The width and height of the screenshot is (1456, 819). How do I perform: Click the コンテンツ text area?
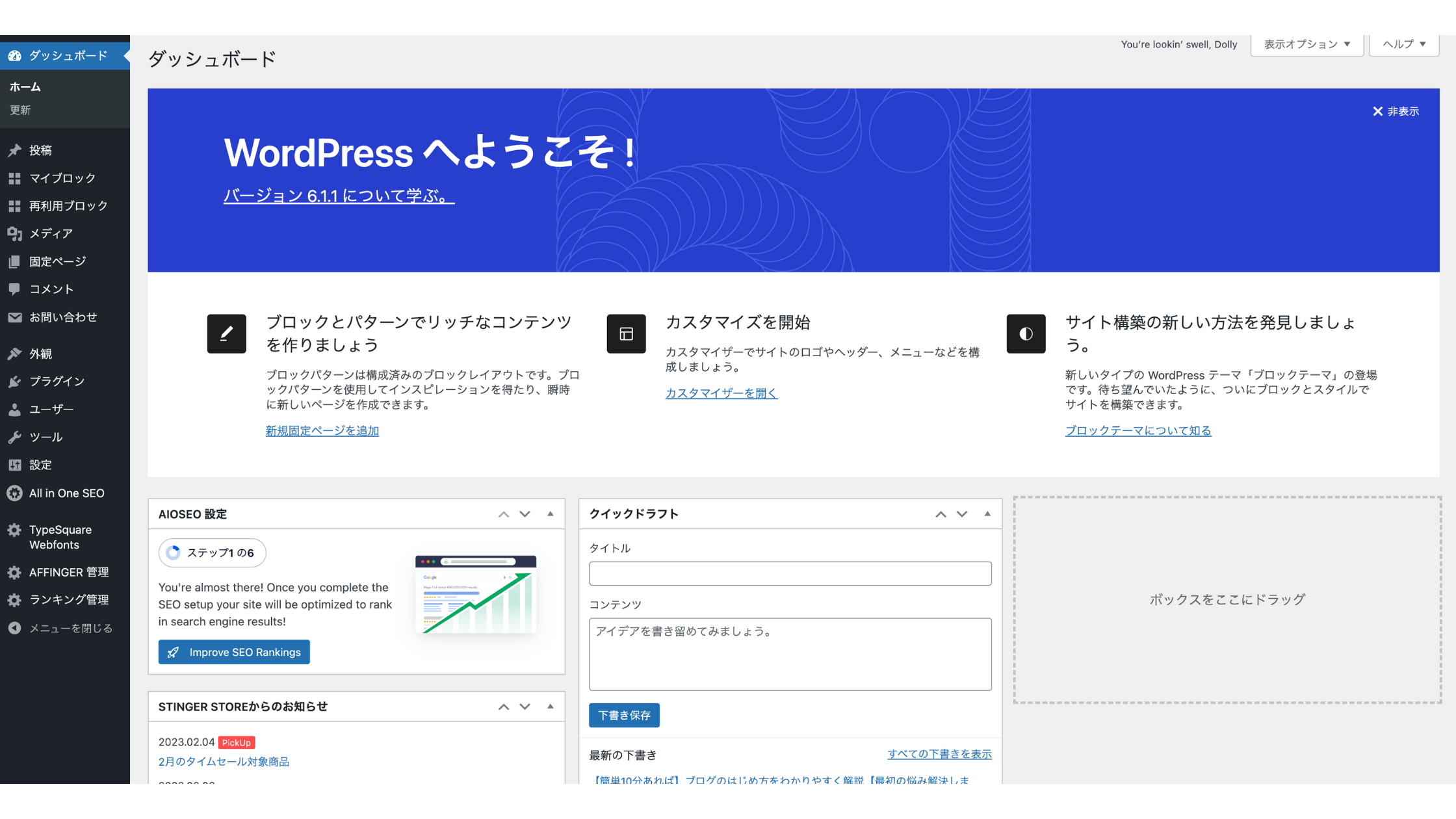tap(790, 654)
